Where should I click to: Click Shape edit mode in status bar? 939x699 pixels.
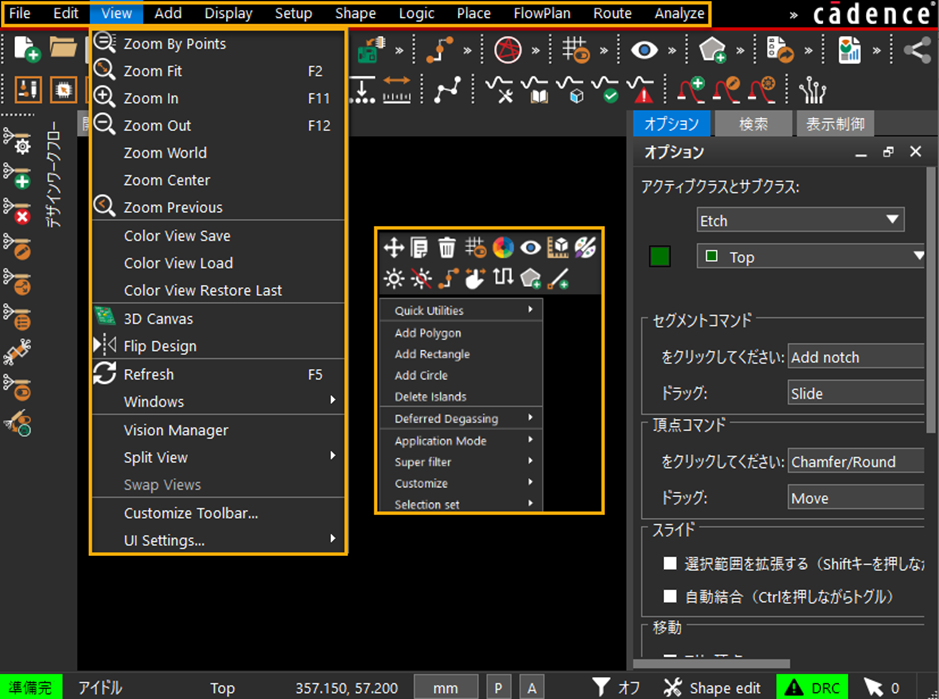[712, 688]
